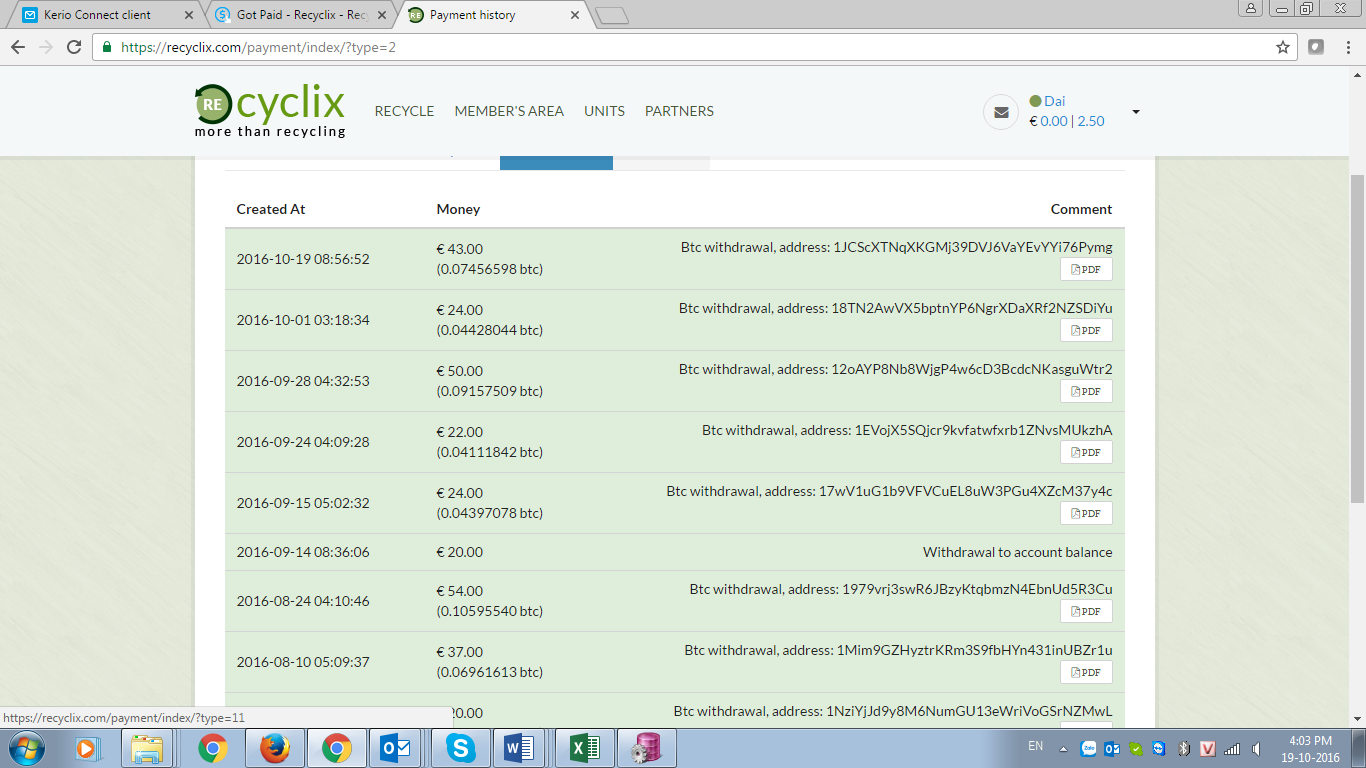Bookmark this page with the star icon
Image resolution: width=1366 pixels, height=768 pixels.
tap(1283, 47)
